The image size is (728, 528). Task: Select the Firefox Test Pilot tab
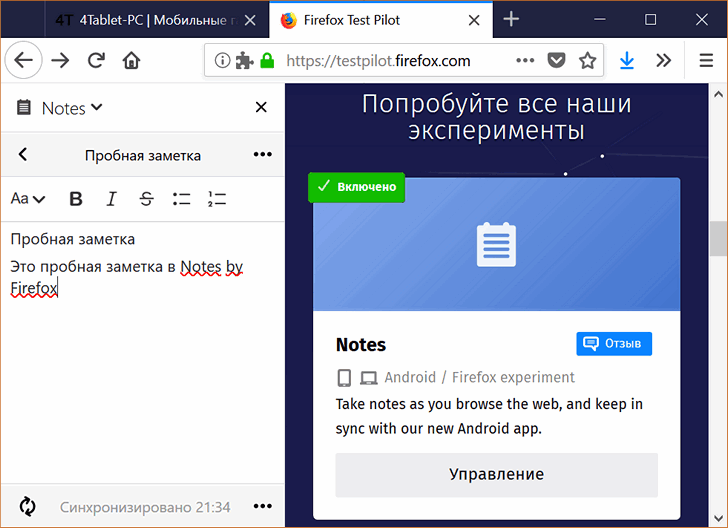351,20
